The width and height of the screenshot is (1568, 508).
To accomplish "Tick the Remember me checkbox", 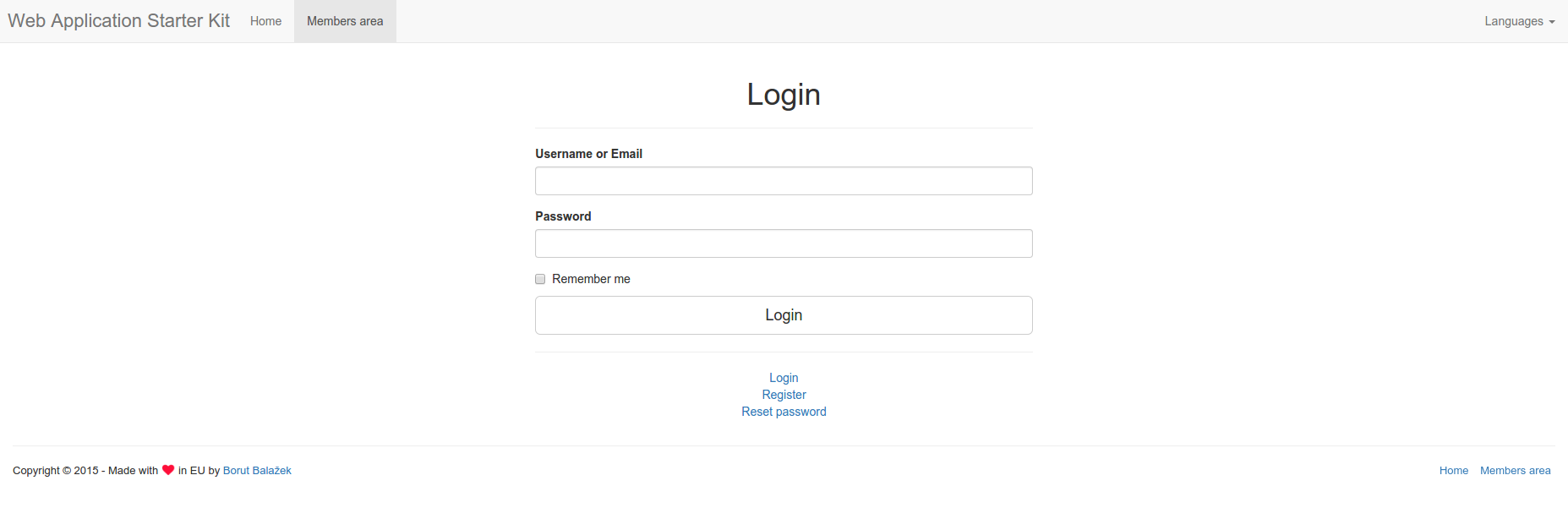I will pyautogui.click(x=540, y=279).
